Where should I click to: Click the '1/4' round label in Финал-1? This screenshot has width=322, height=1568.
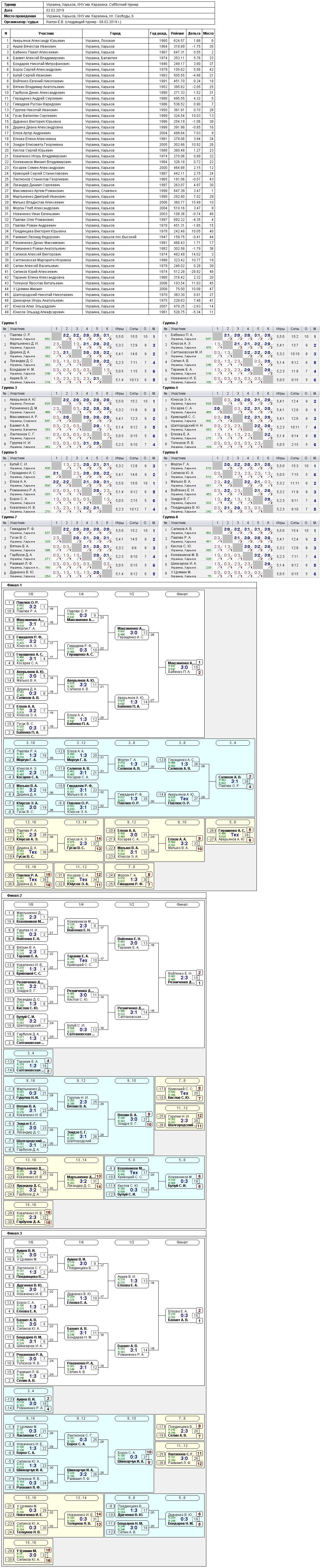coord(81,594)
